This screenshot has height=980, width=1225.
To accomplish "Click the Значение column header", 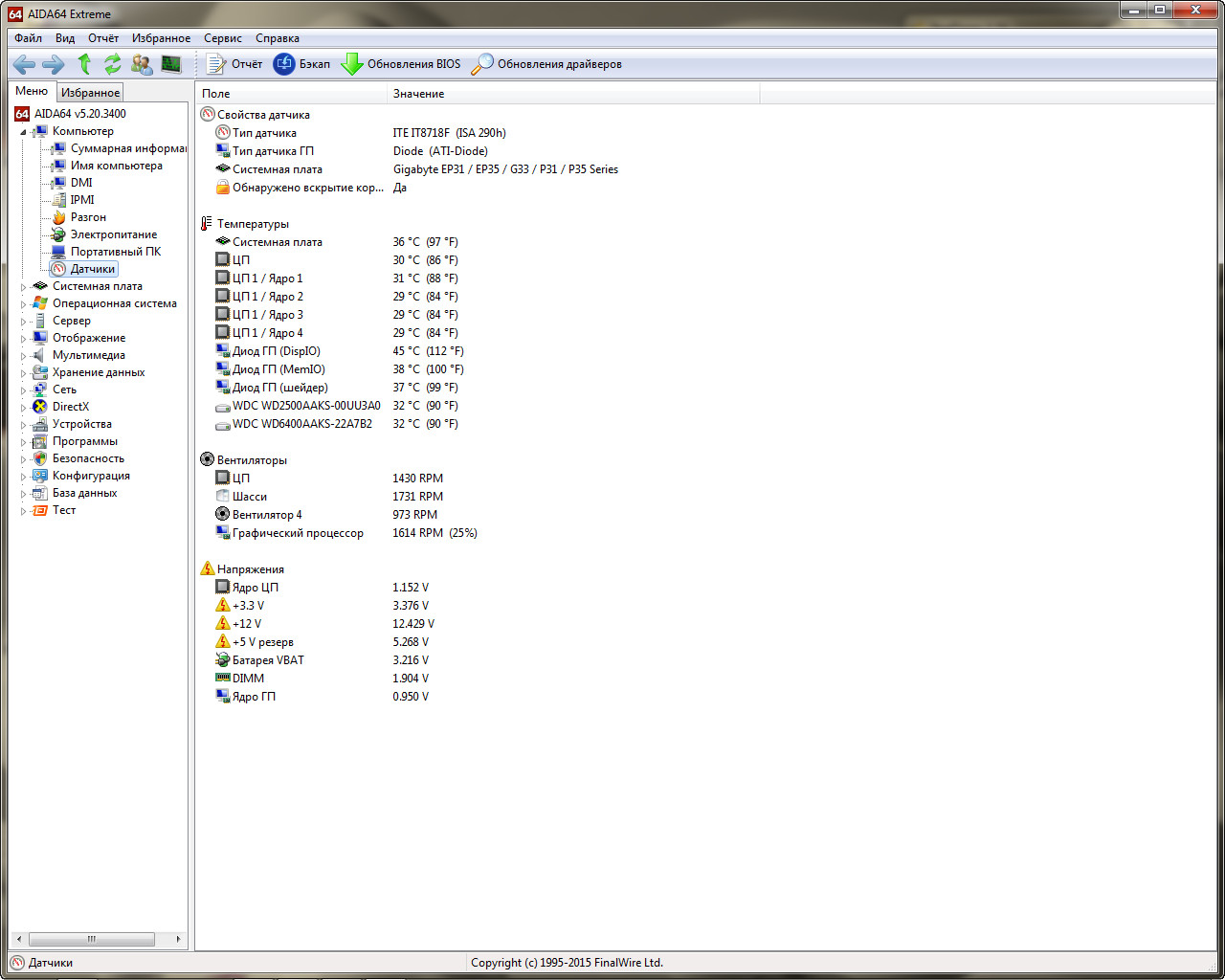I will click(x=573, y=94).
